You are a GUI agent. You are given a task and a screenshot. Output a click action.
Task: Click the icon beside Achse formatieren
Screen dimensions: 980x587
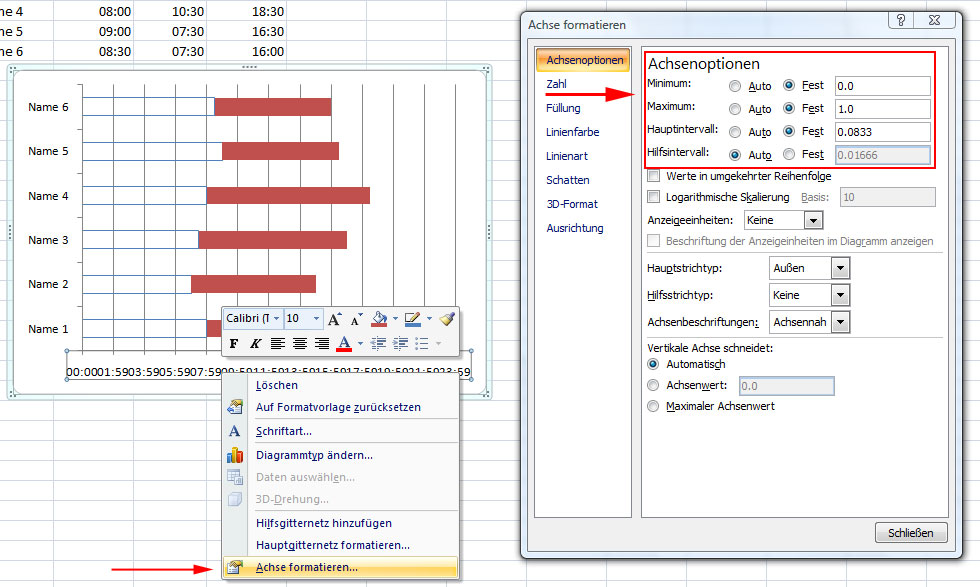coord(235,567)
